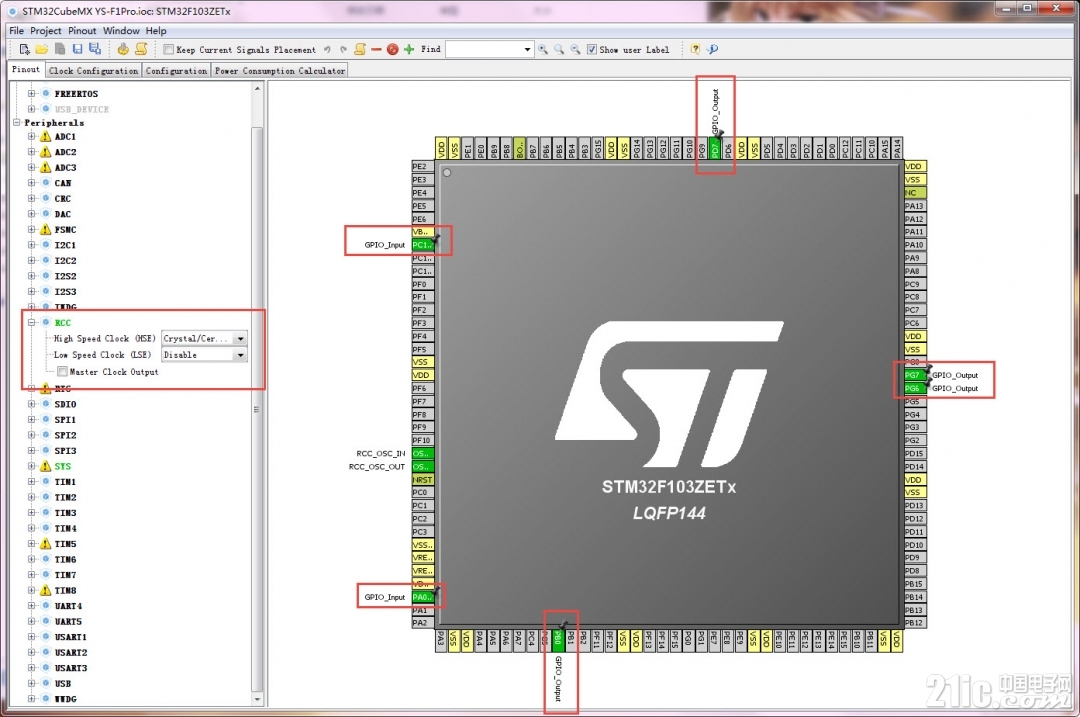Click the Save Project disk icon
Image resolution: width=1080 pixels, height=717 pixels.
77,49
